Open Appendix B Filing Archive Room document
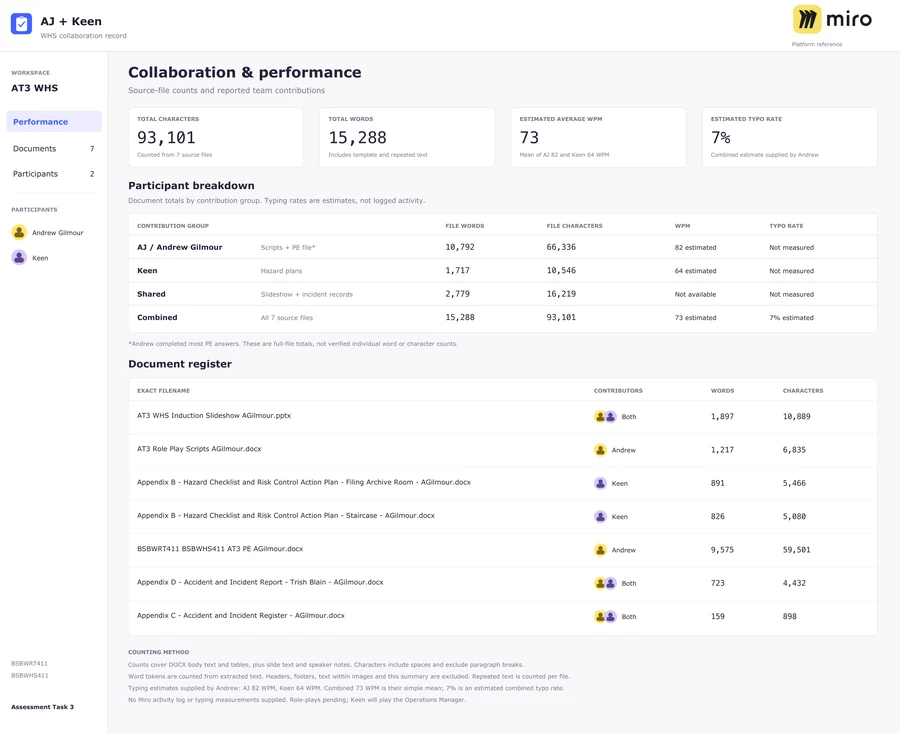This screenshot has height=734, width=900. (304, 482)
